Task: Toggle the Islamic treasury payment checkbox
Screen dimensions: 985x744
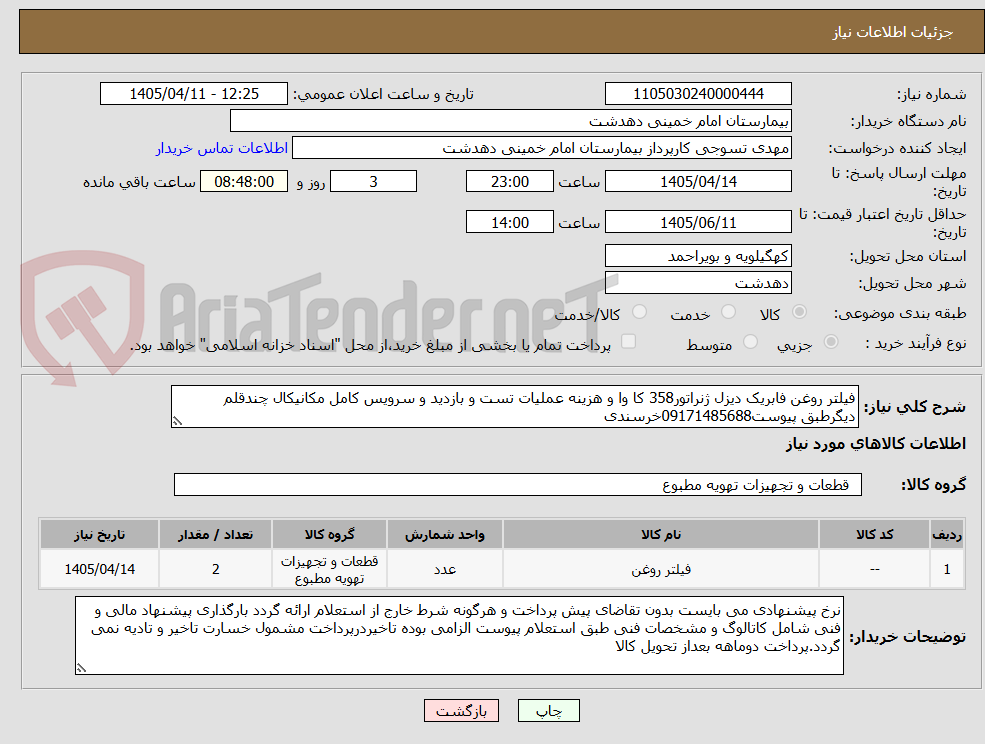Action: point(628,341)
